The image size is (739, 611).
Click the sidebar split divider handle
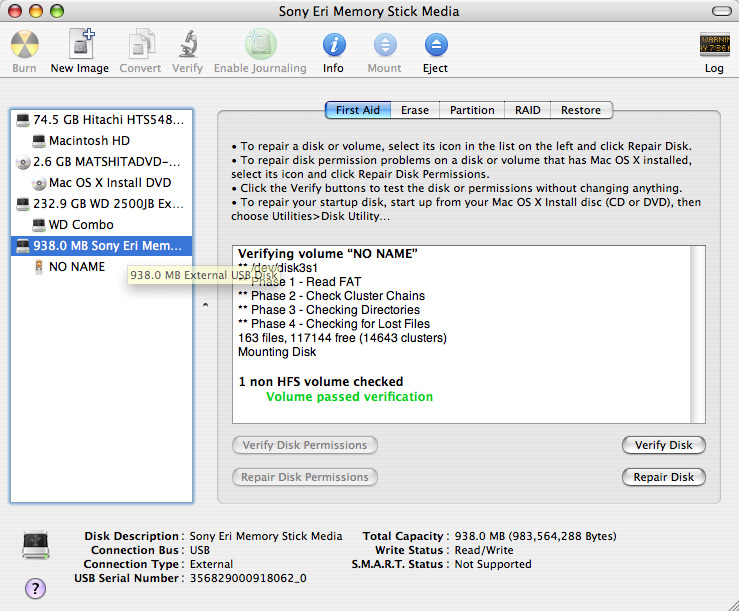click(x=205, y=305)
